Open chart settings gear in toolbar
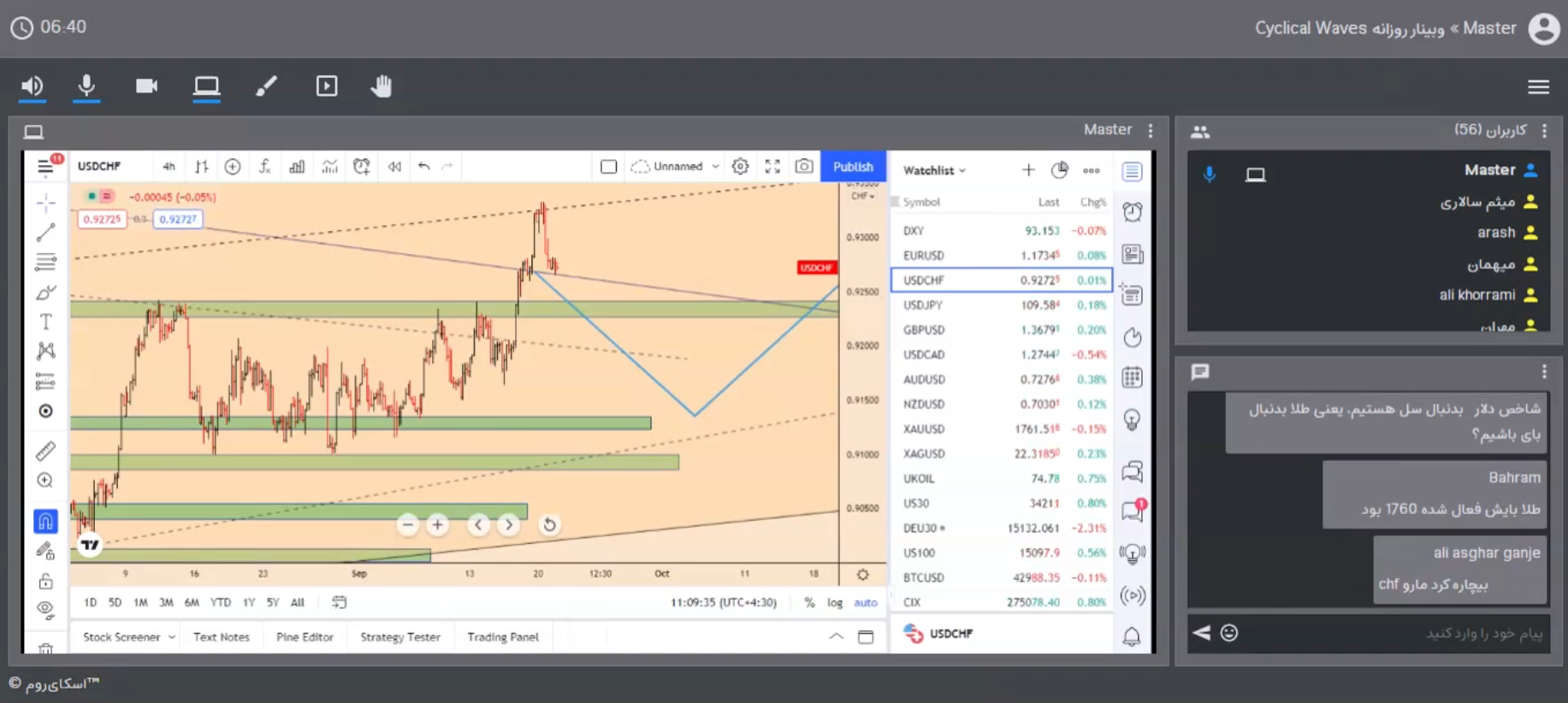 click(x=740, y=167)
